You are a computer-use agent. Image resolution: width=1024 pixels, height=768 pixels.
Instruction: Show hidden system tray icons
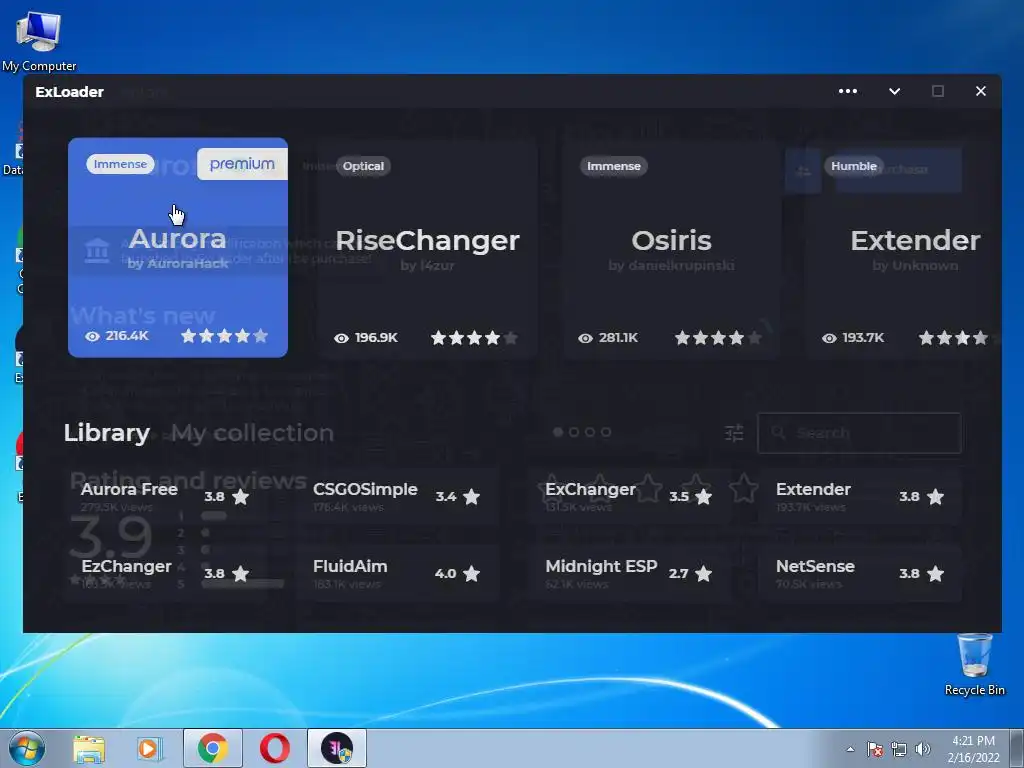coord(850,749)
